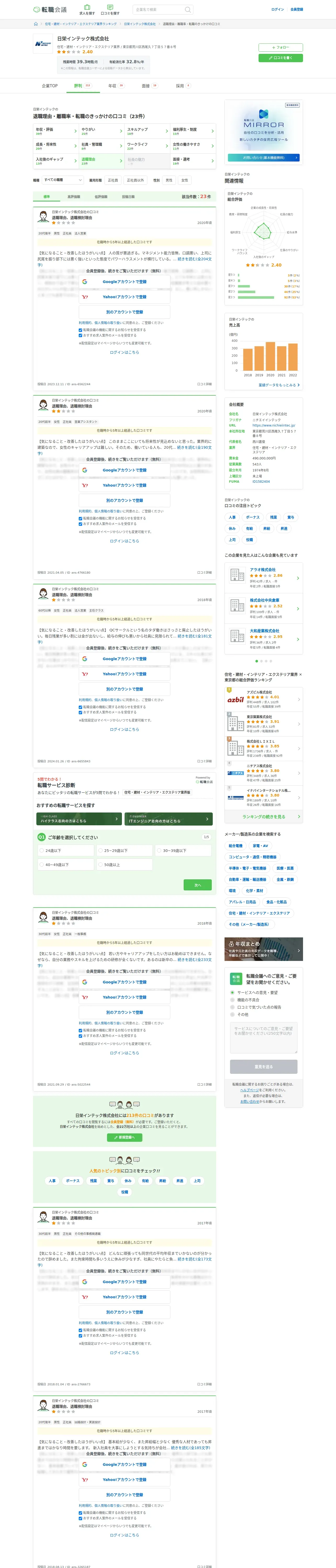Click the 日栄インテック company logo thumbnail
This screenshot has width=336, height=1568.
pyautogui.click(x=43, y=44)
